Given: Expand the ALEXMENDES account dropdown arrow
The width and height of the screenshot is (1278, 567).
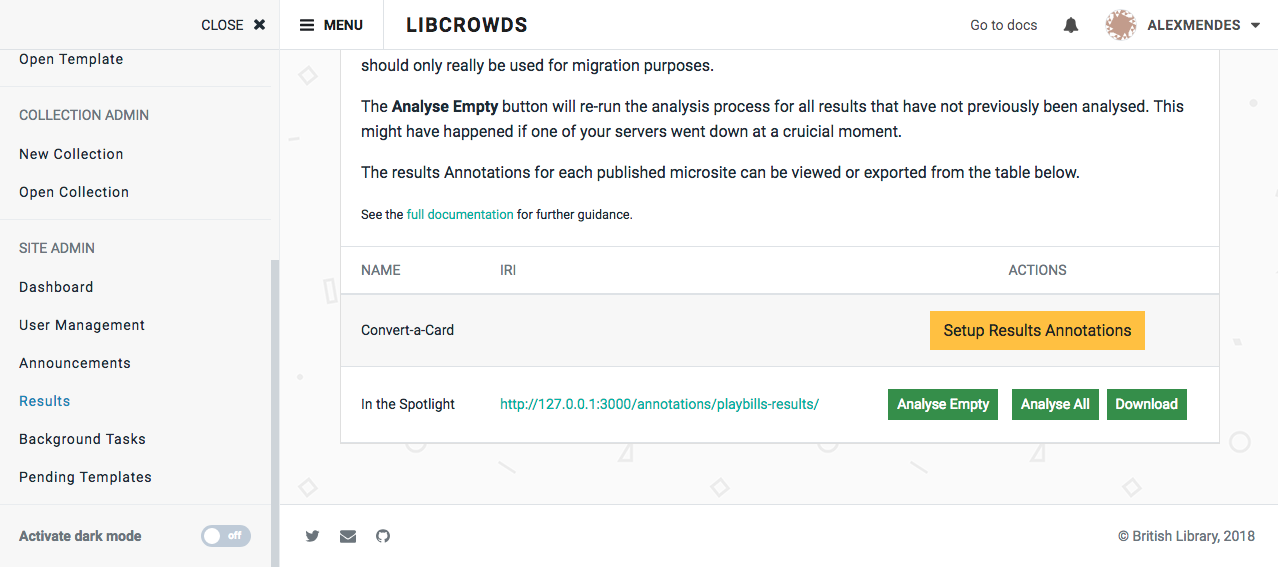Looking at the screenshot, I should (1256, 26).
